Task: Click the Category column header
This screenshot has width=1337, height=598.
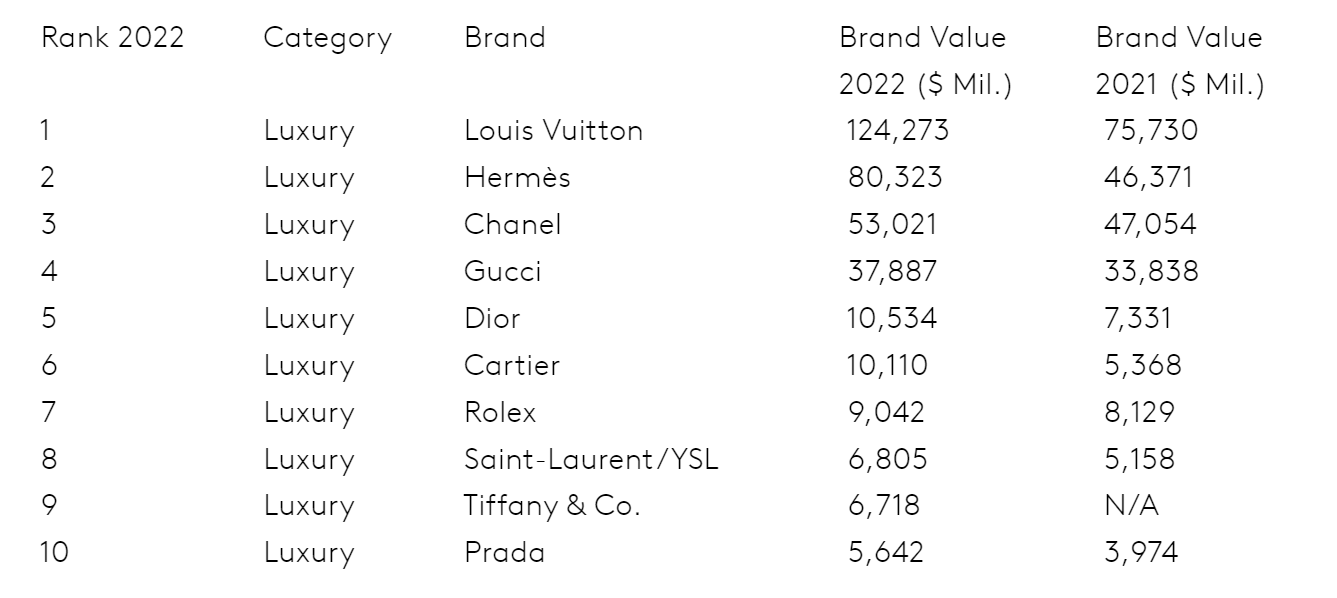Action: (328, 41)
